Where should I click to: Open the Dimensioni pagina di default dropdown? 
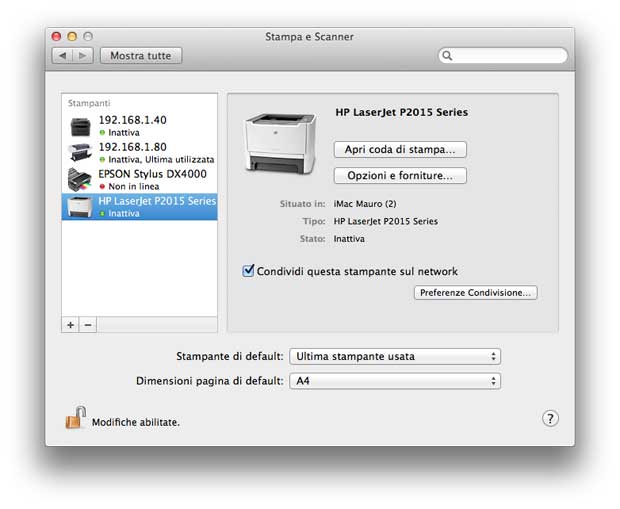coord(395,381)
